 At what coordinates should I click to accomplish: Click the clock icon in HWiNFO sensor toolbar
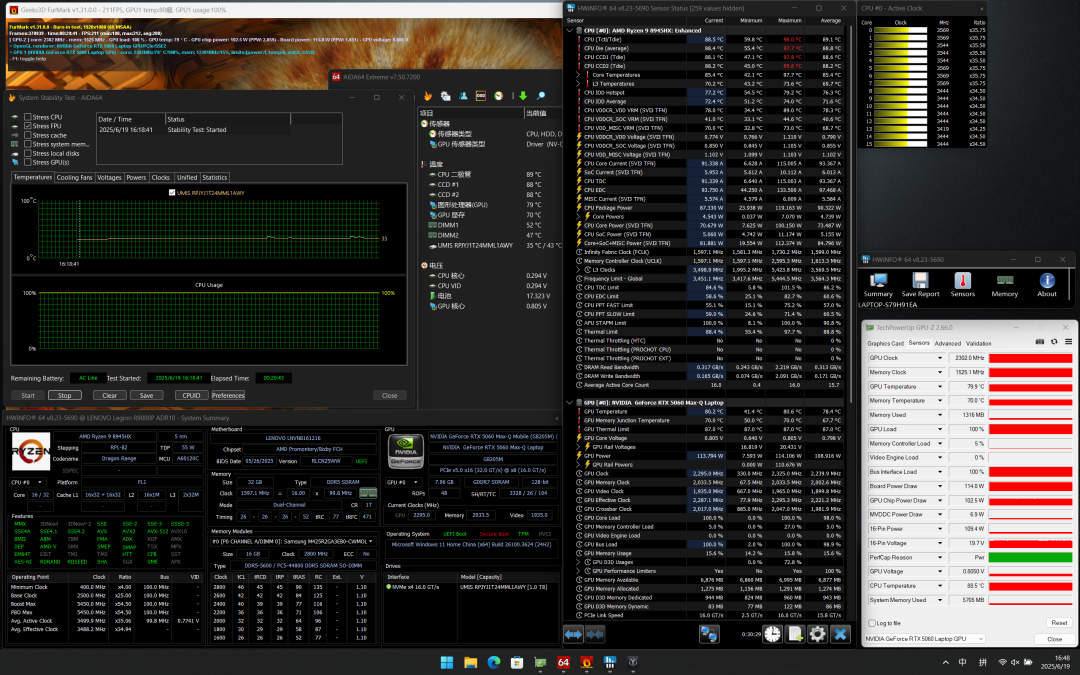(773, 634)
